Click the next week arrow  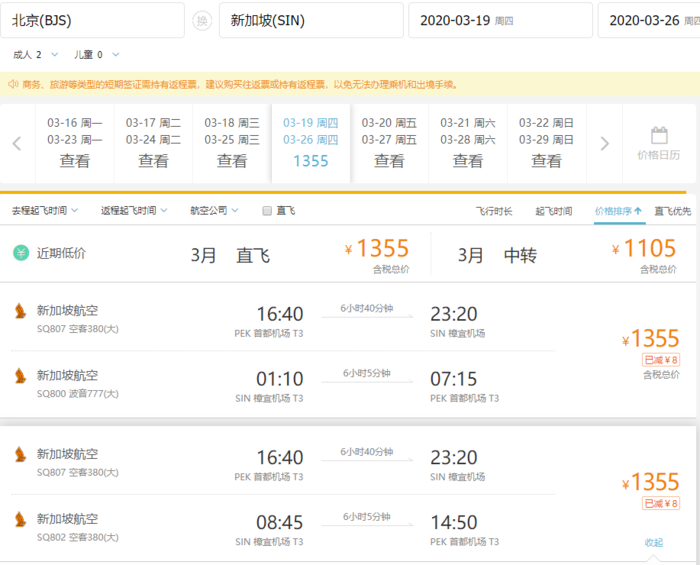(x=604, y=143)
